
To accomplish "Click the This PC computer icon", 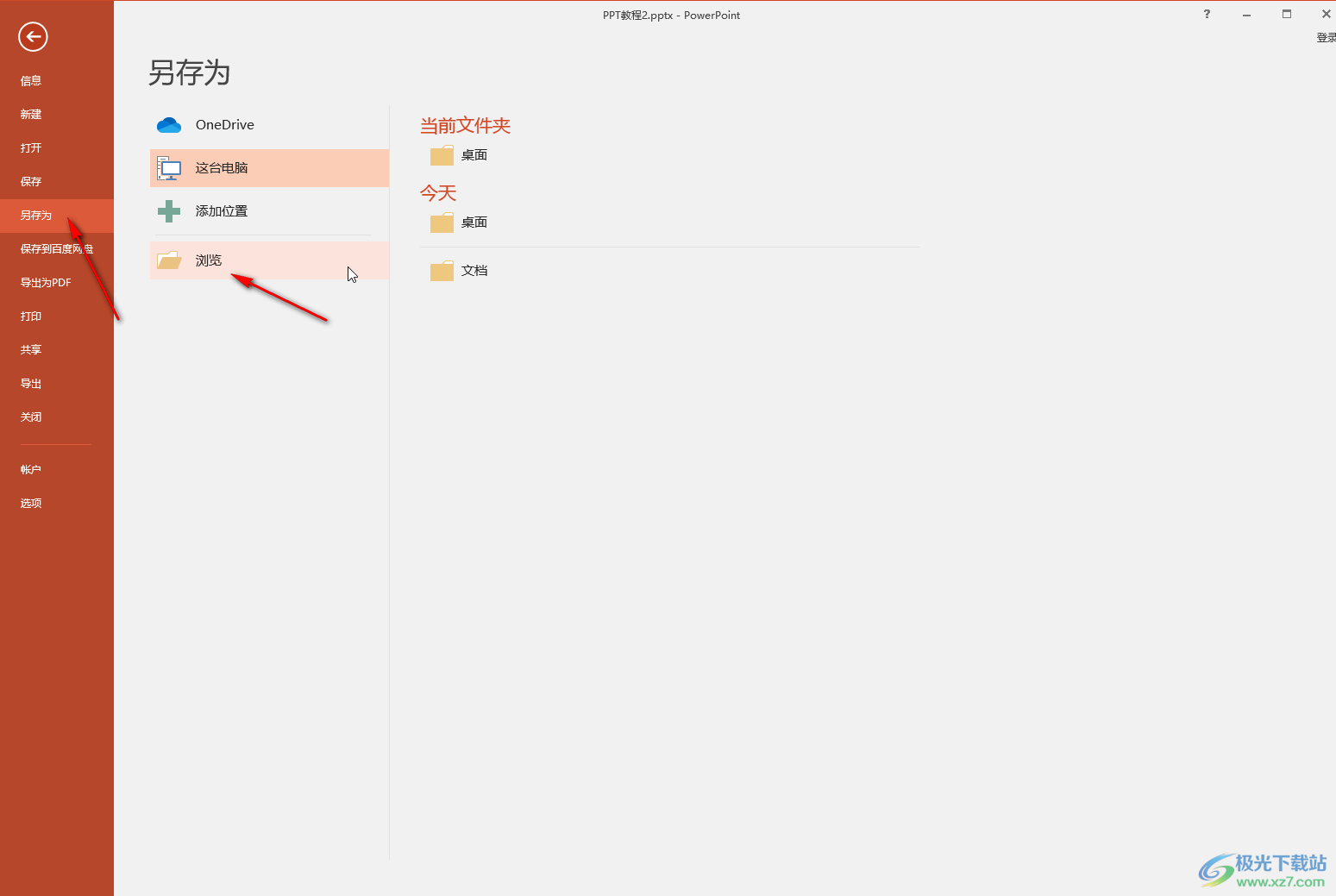I will (x=169, y=168).
